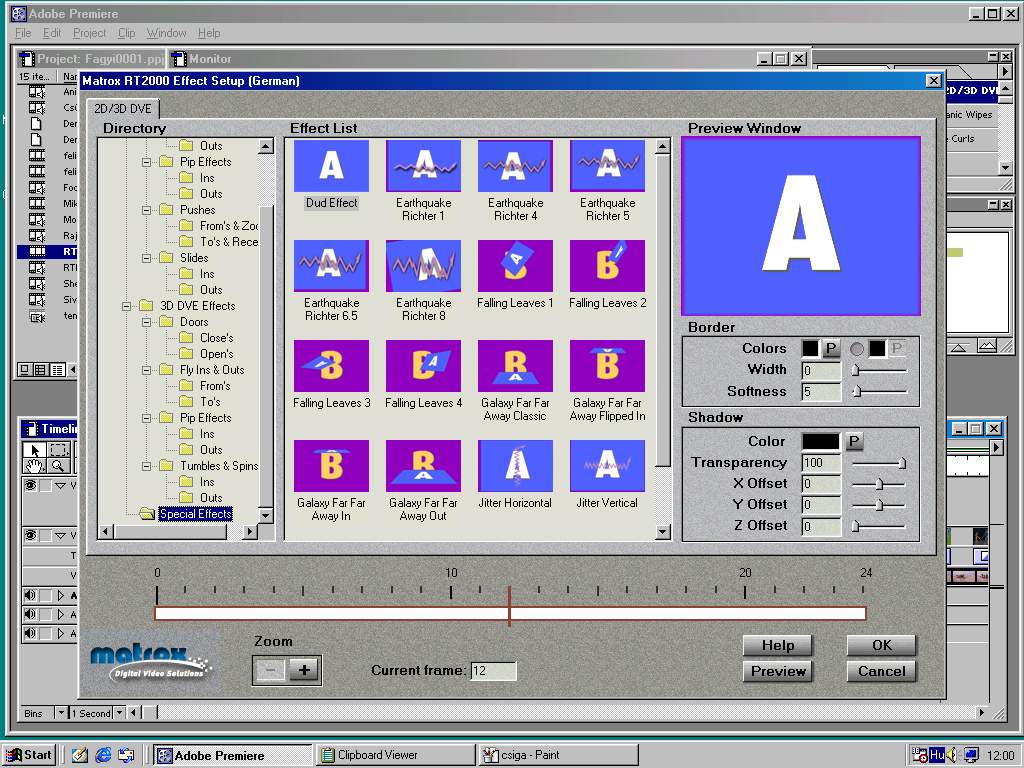Select the round radio button in Border Colors
The height and width of the screenshot is (768, 1024).
click(856, 349)
